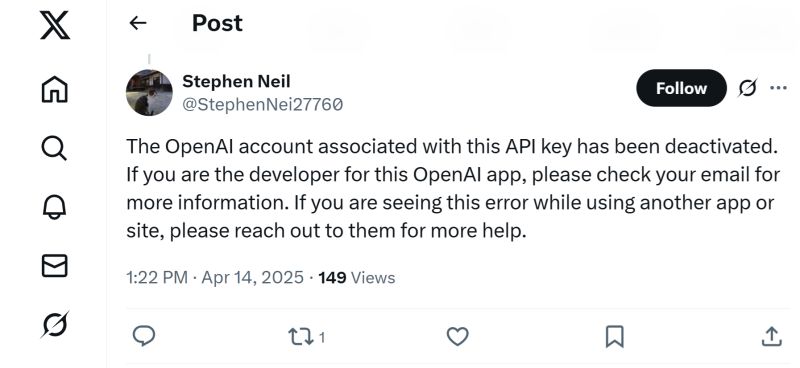Reply to Stephen Neil's post
This screenshot has width=800, height=368.
pyautogui.click(x=144, y=336)
